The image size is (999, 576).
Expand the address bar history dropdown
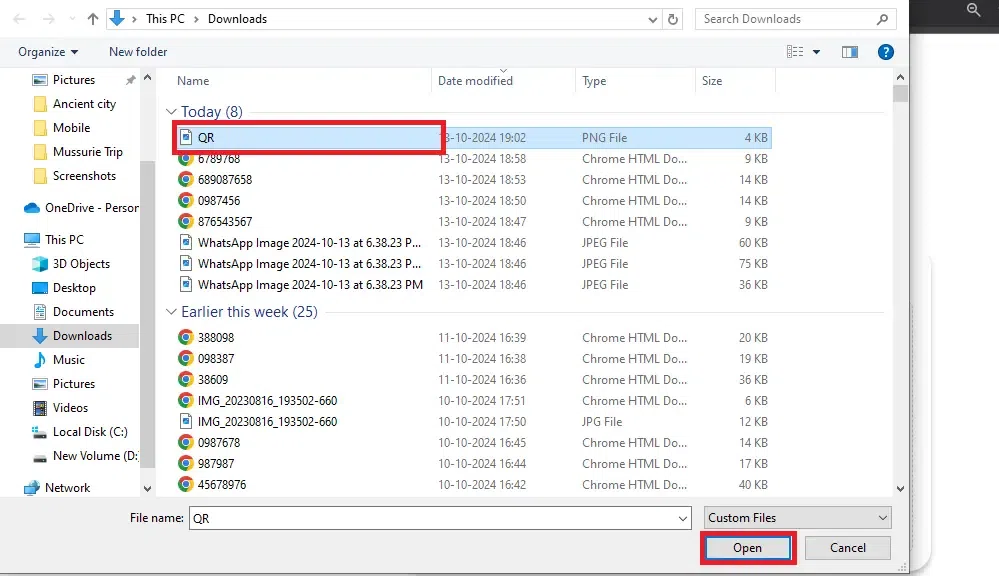click(652, 20)
